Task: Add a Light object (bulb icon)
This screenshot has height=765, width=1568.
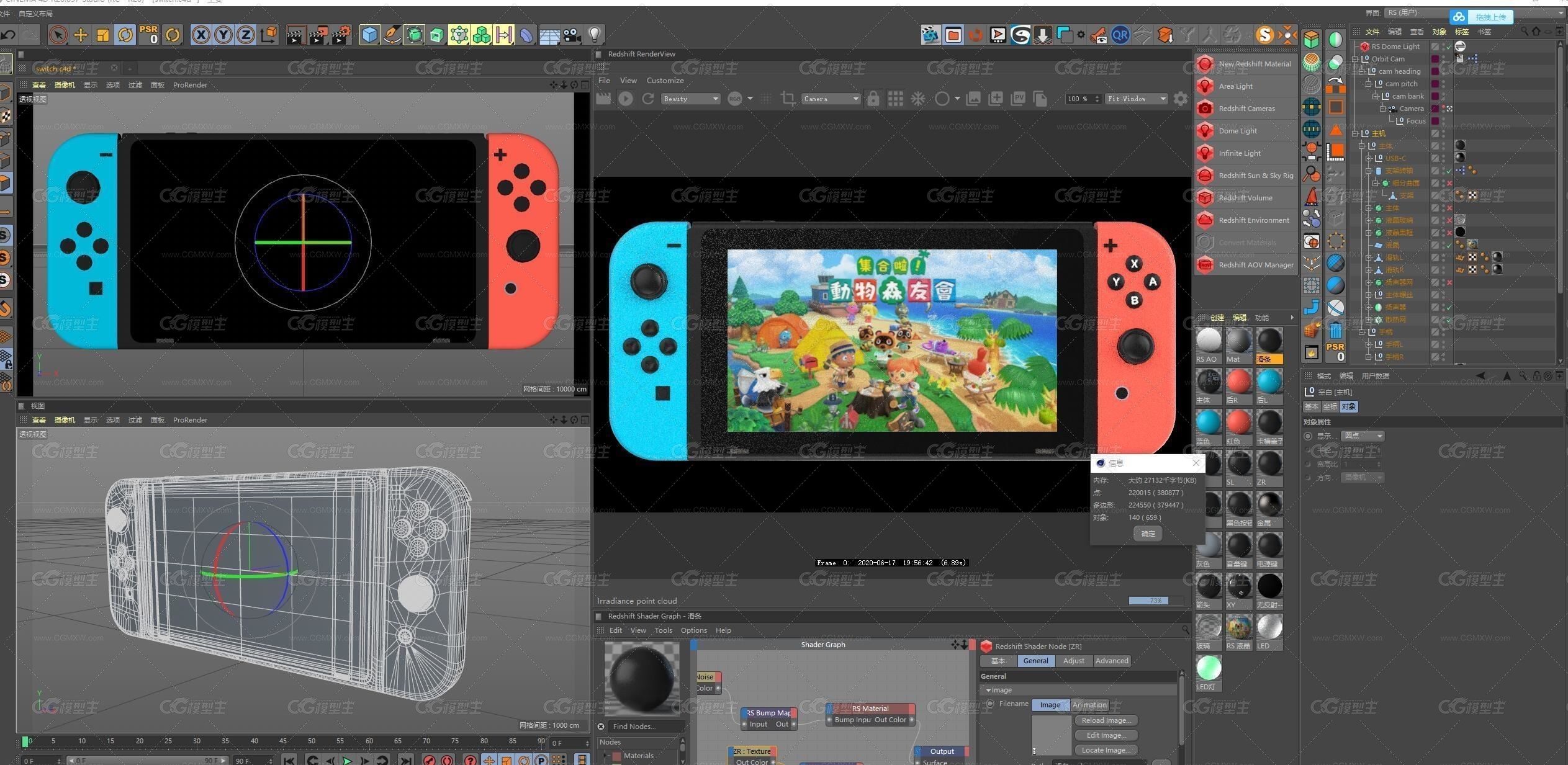Action: [x=594, y=35]
